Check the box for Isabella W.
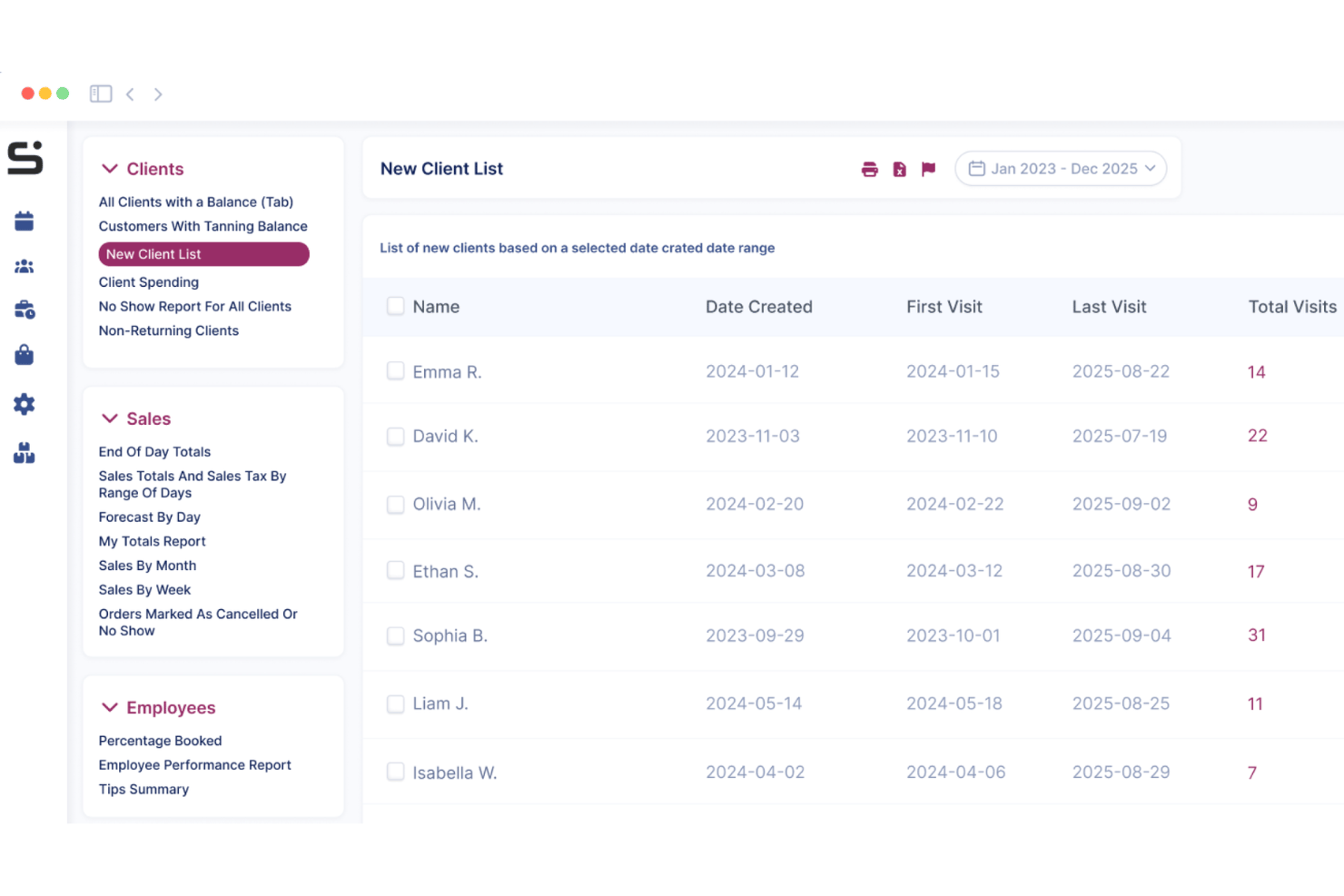 pyautogui.click(x=396, y=772)
